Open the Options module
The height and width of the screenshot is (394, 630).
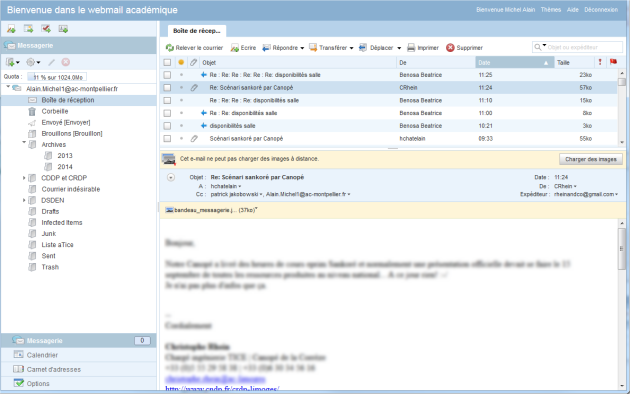(78, 384)
